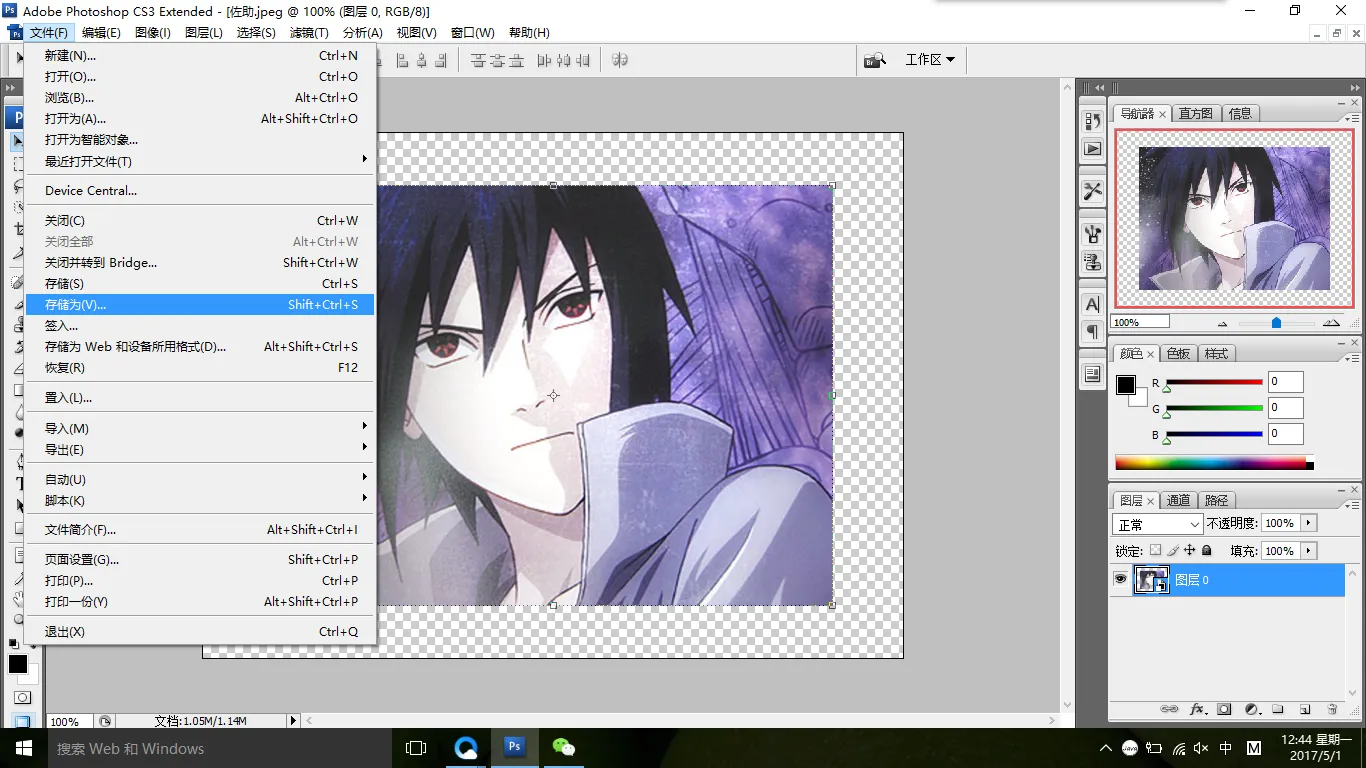
Task: Toggle lock transparent pixels icon
Action: click(1155, 551)
